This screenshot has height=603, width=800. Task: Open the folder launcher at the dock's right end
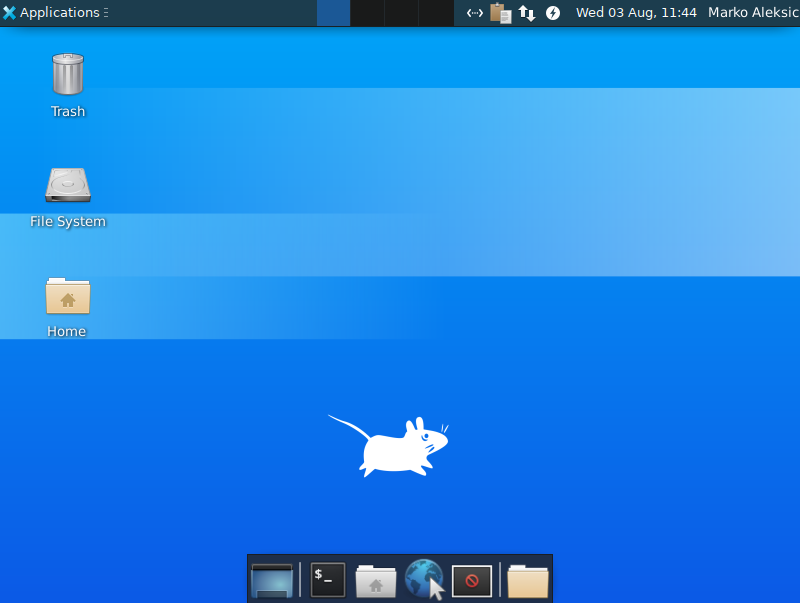point(527,580)
